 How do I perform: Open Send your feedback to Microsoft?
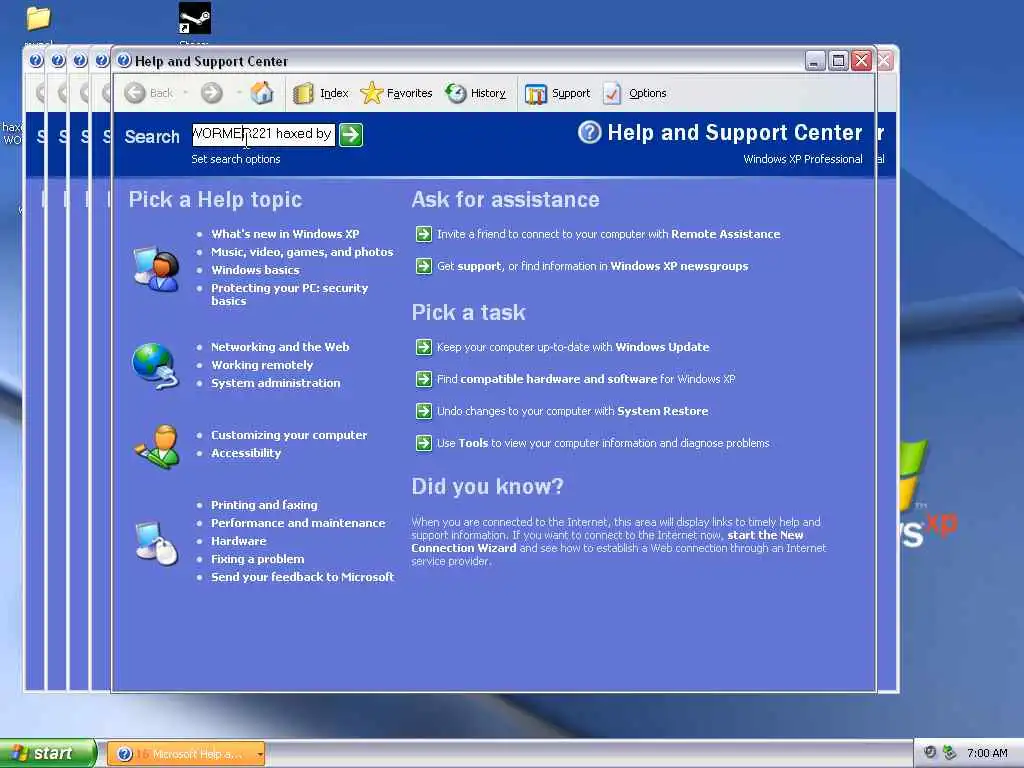[x=302, y=577]
